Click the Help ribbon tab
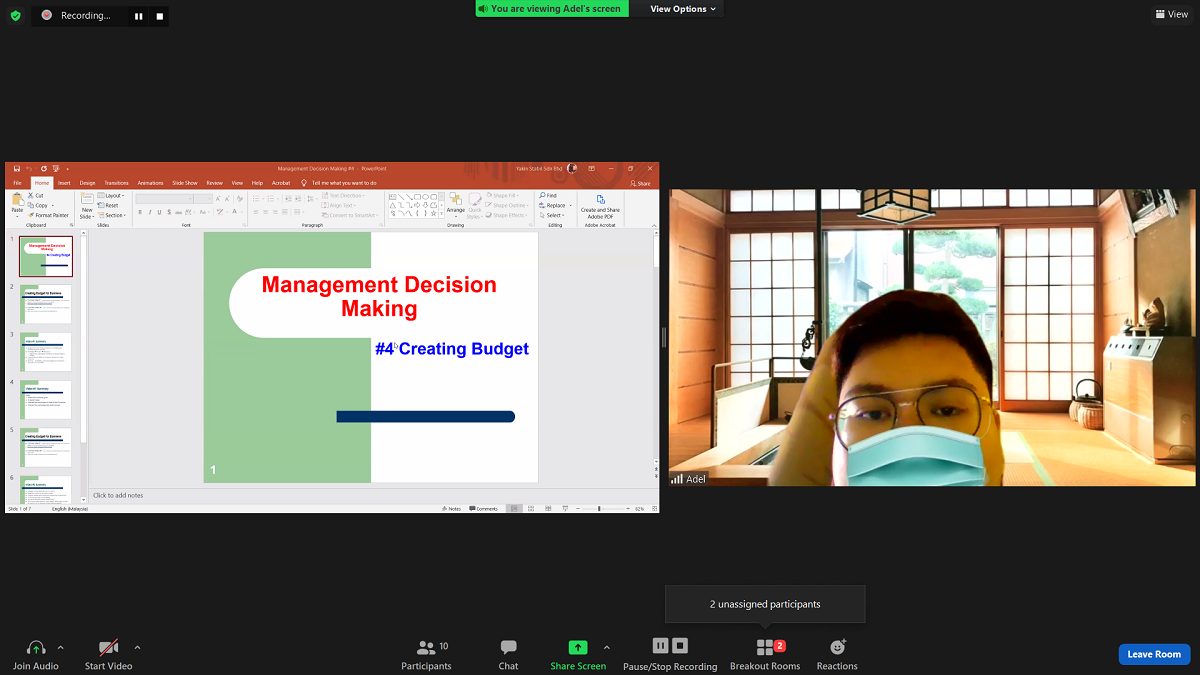The height and width of the screenshot is (675, 1200). coord(257,183)
